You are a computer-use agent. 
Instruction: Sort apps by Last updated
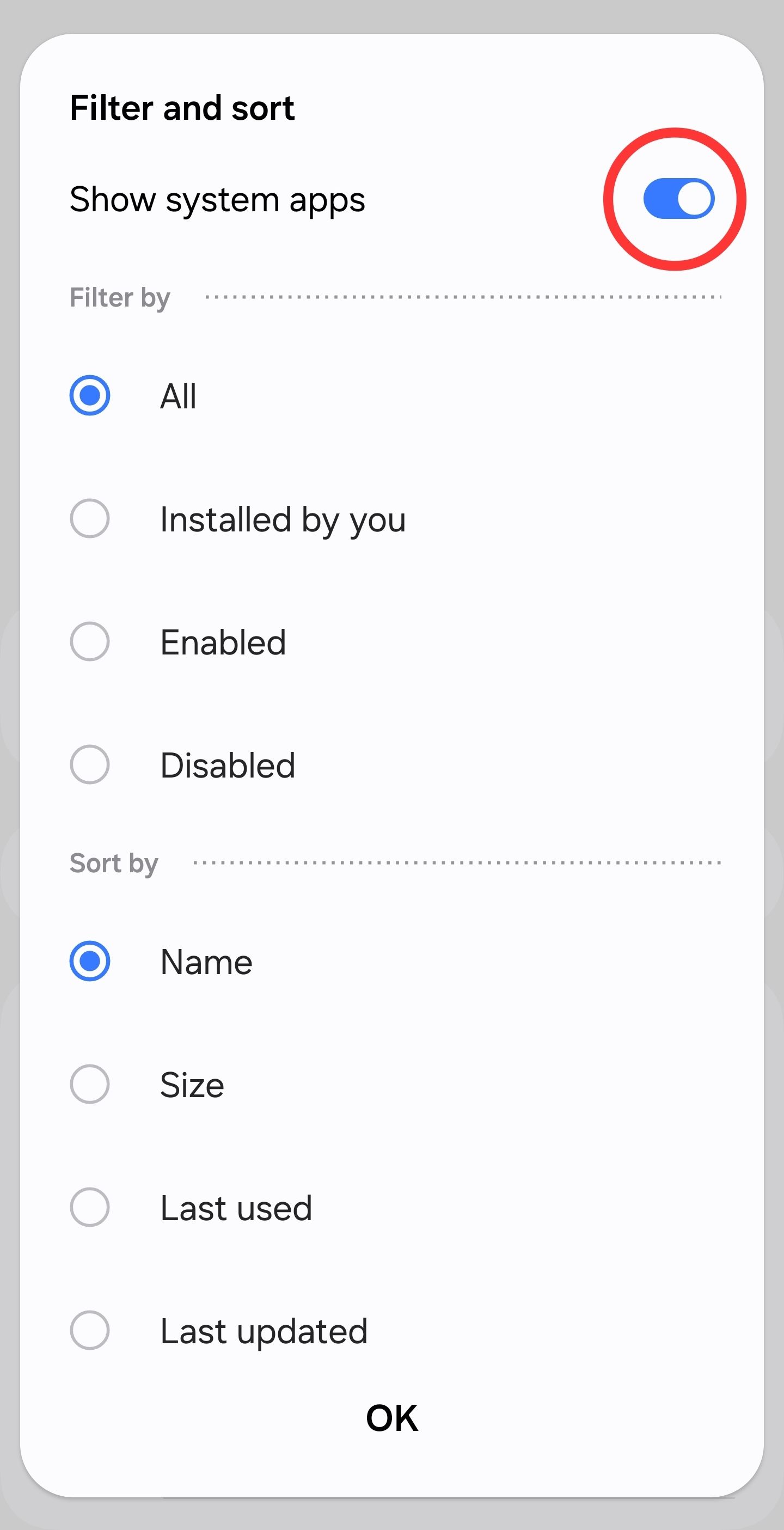263,1330
